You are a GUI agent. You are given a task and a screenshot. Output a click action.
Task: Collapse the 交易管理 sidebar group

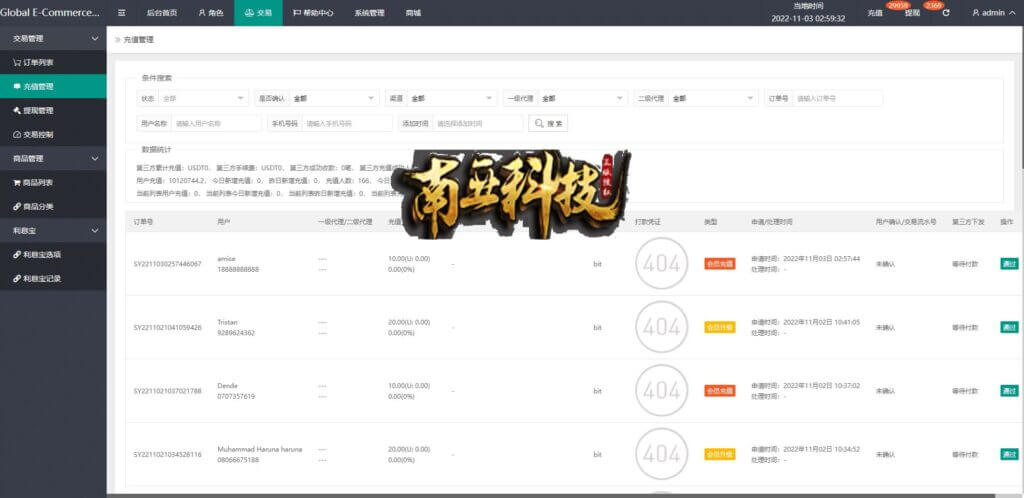point(53,39)
